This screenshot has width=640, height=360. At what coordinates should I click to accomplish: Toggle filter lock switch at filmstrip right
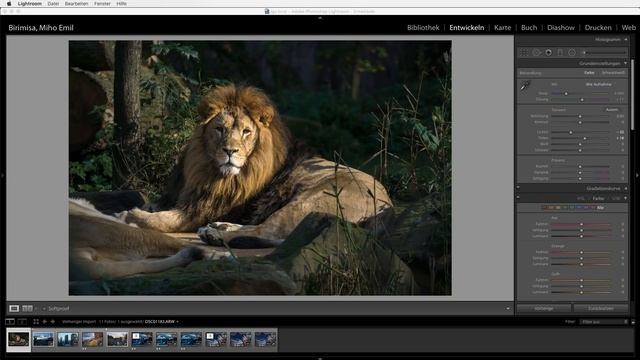[x=633, y=322]
